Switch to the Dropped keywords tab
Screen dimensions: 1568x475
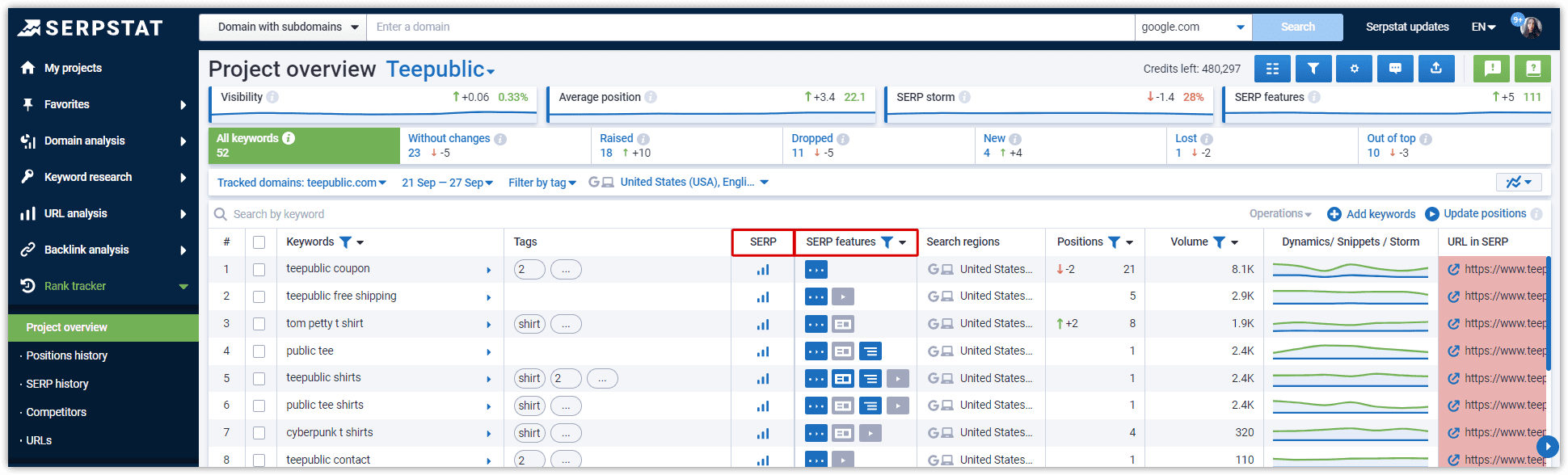pos(879,146)
